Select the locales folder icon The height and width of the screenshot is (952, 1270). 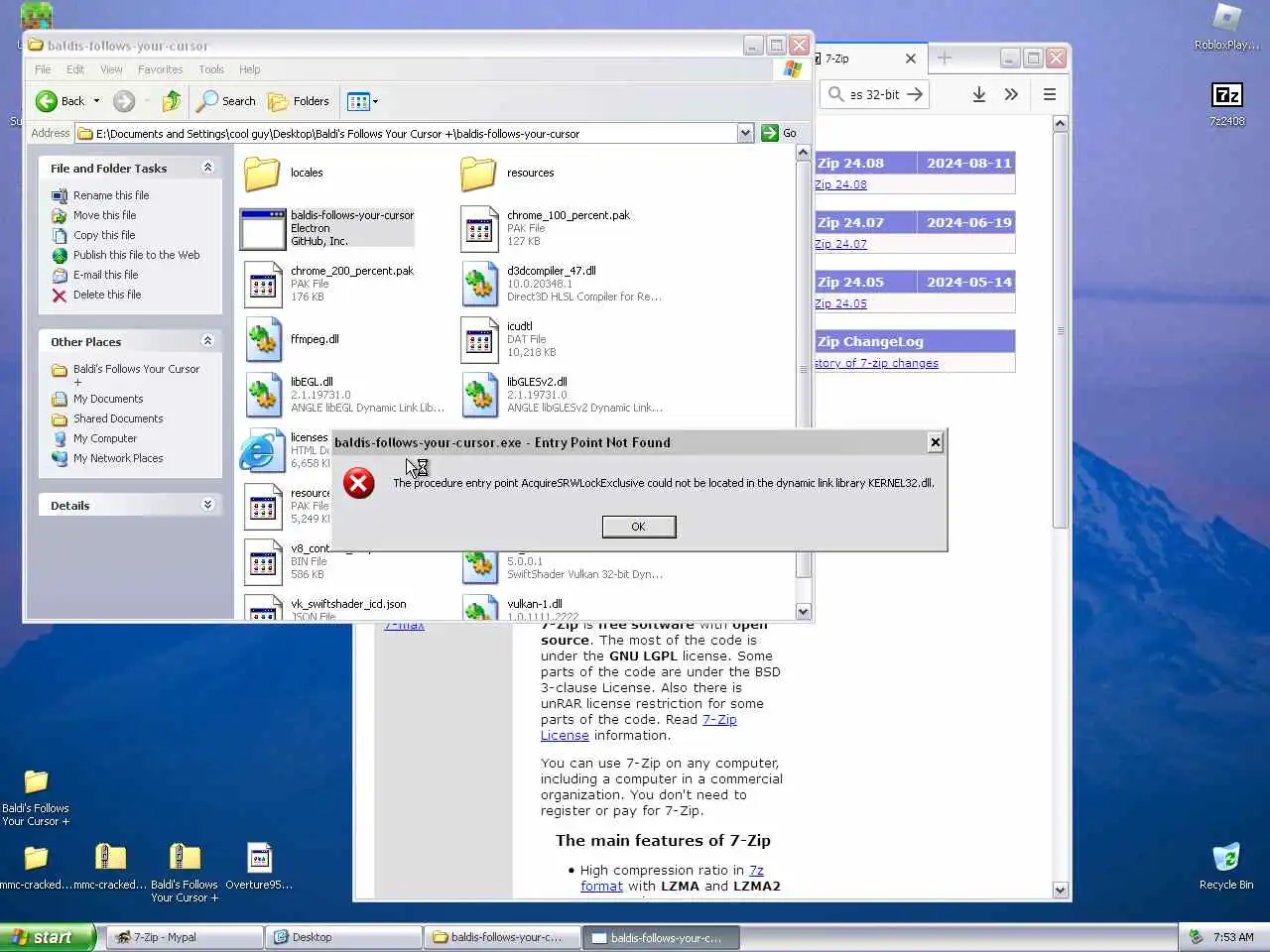(x=263, y=174)
